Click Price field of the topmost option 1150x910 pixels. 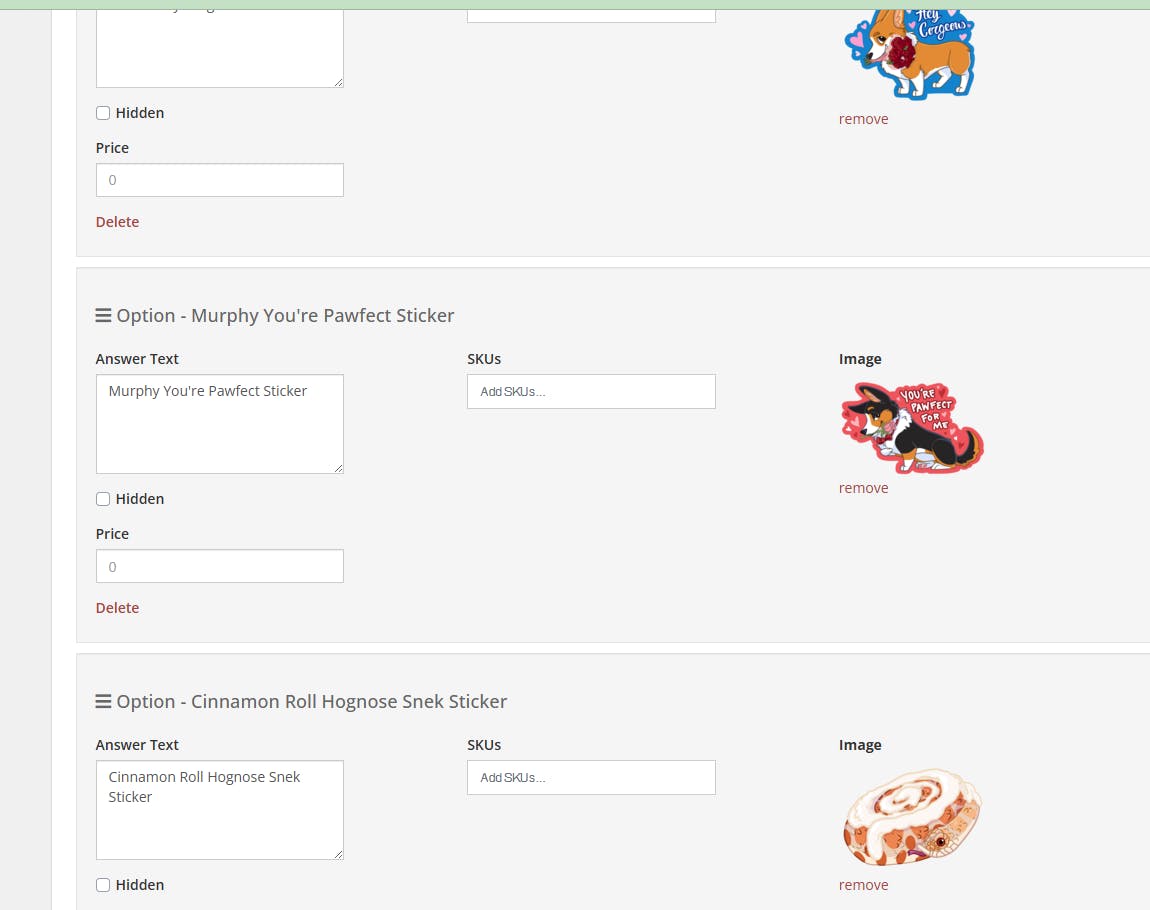coord(220,180)
